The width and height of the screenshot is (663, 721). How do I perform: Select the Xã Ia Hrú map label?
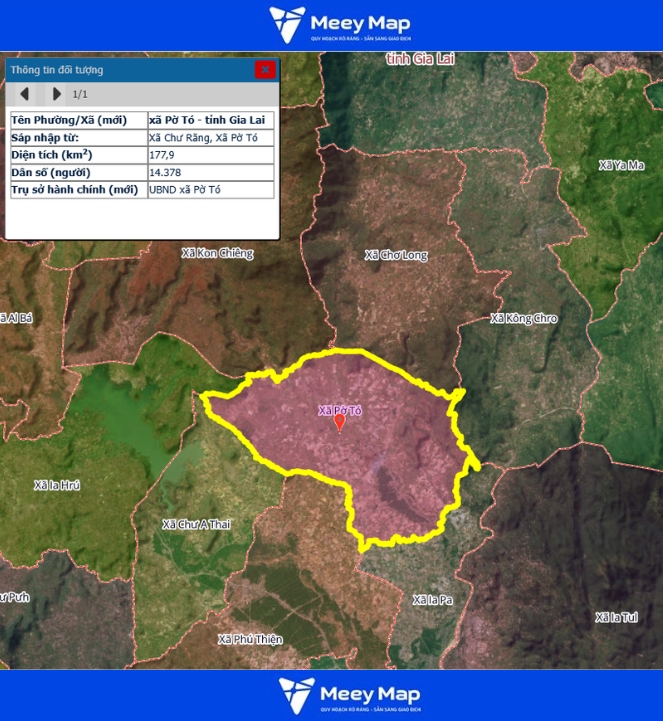point(56,485)
